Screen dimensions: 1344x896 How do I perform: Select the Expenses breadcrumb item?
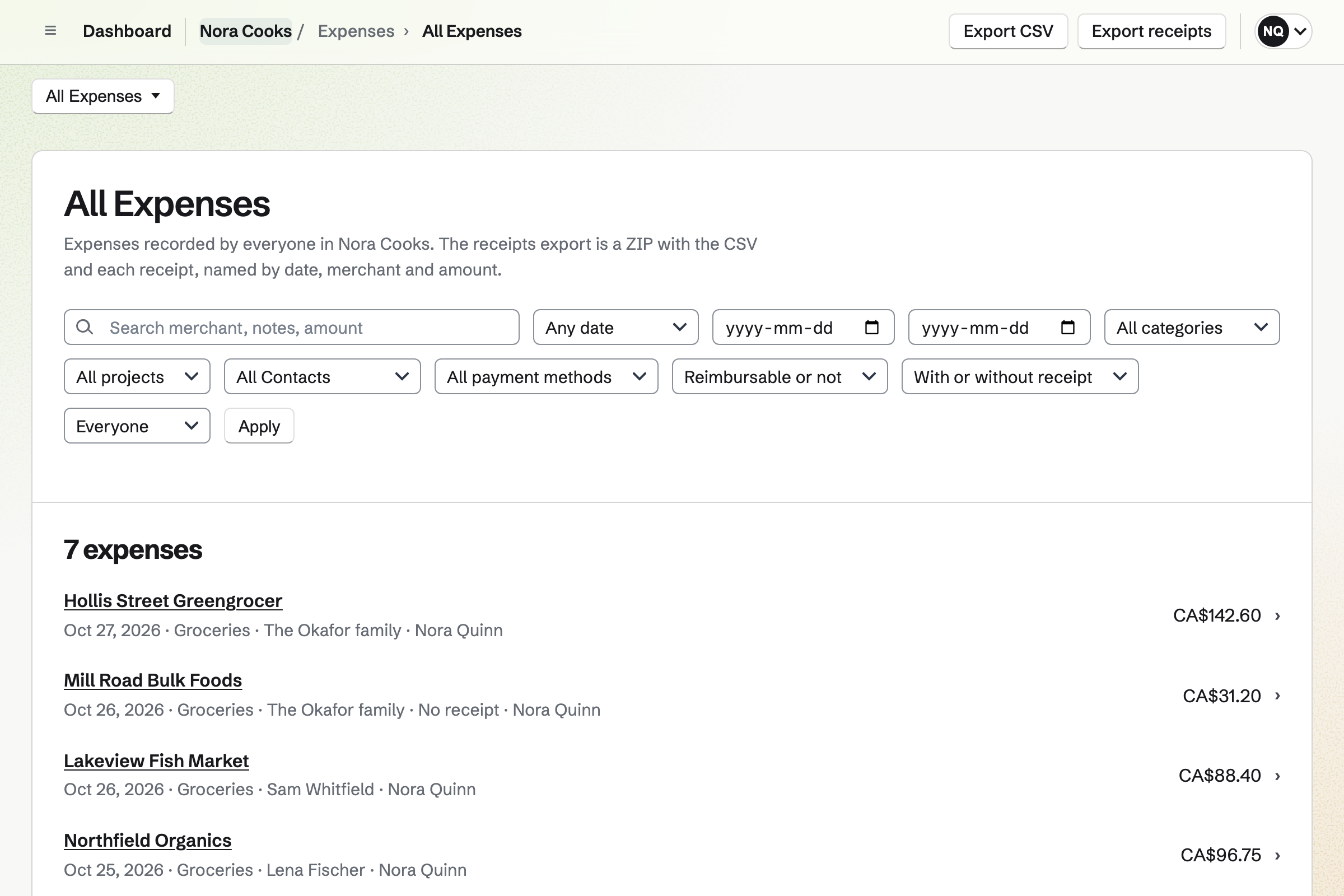click(x=356, y=31)
